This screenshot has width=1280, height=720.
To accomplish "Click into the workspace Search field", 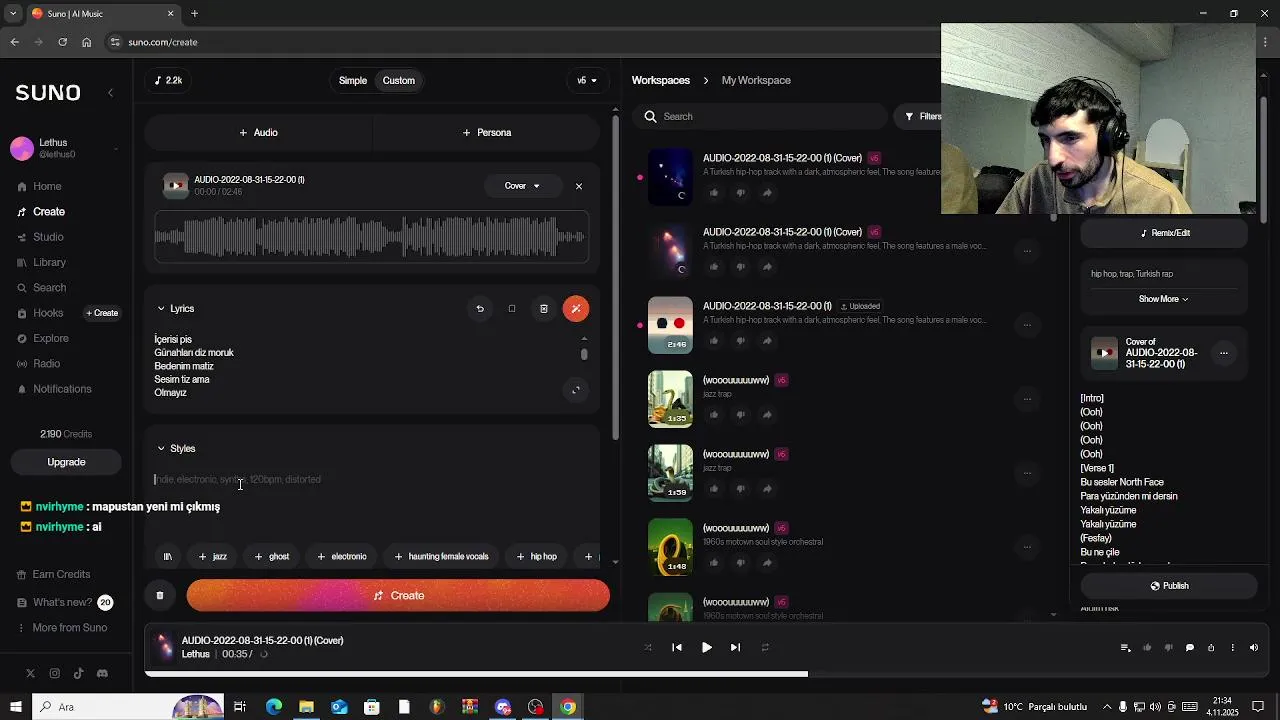I will click(x=760, y=117).
